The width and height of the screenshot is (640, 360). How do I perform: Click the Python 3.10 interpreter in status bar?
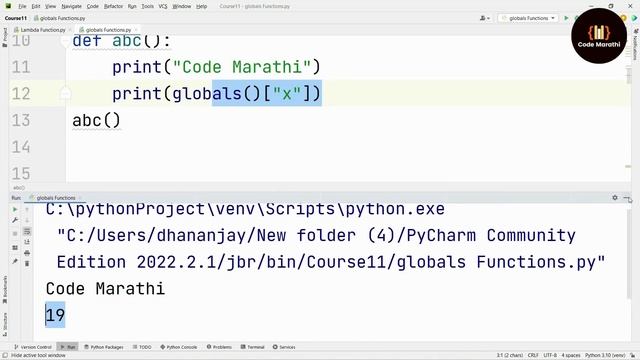click(x=605, y=356)
